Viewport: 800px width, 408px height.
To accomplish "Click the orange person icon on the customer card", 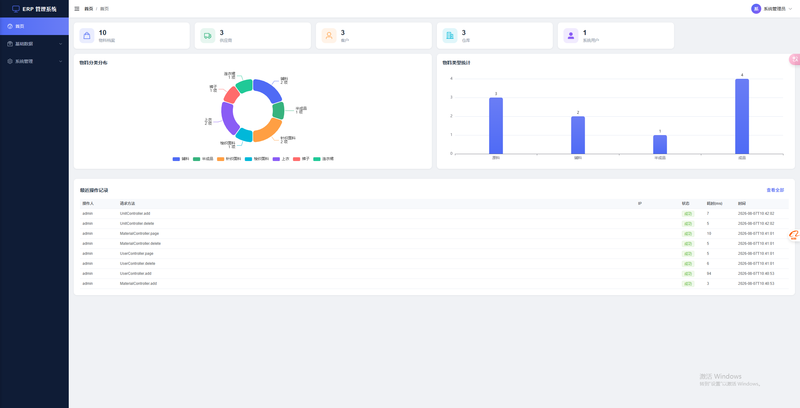I will pos(329,36).
